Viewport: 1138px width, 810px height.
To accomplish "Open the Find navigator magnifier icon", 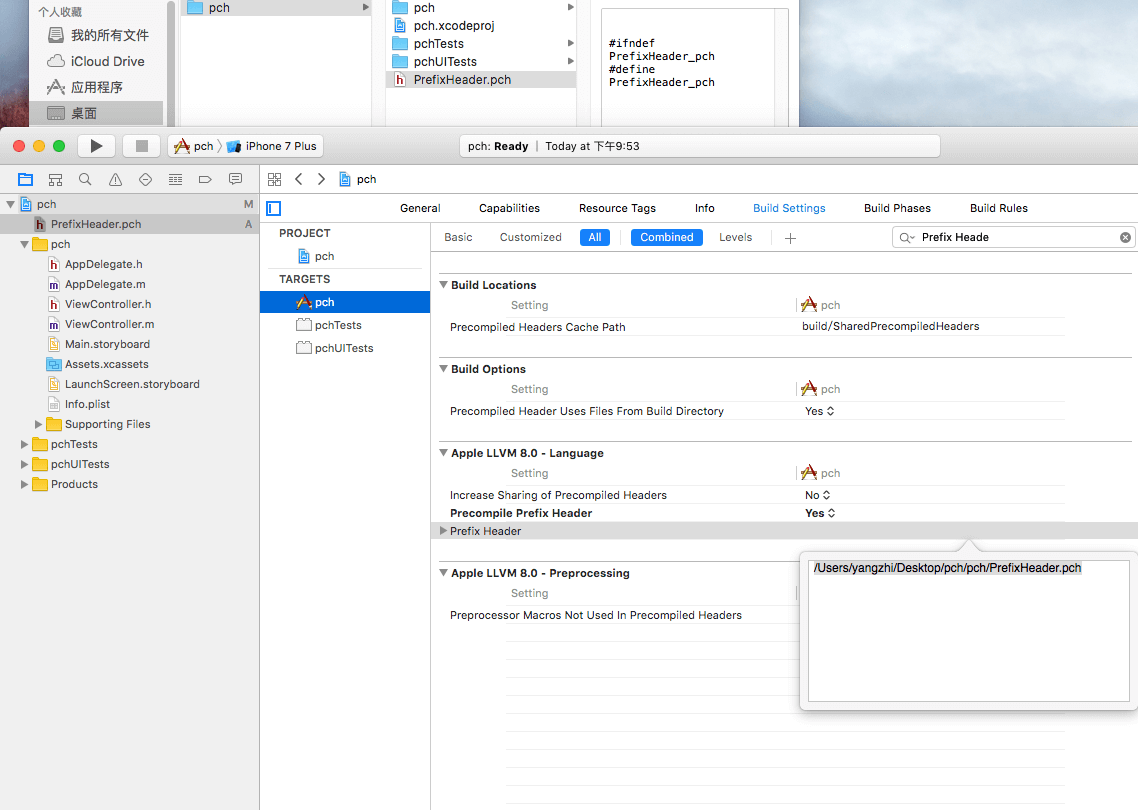I will [x=85, y=180].
